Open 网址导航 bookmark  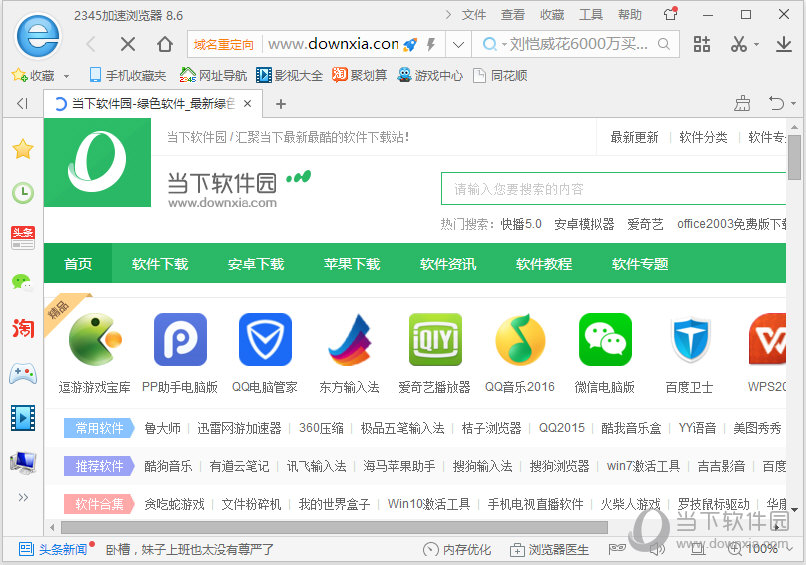(x=213, y=76)
